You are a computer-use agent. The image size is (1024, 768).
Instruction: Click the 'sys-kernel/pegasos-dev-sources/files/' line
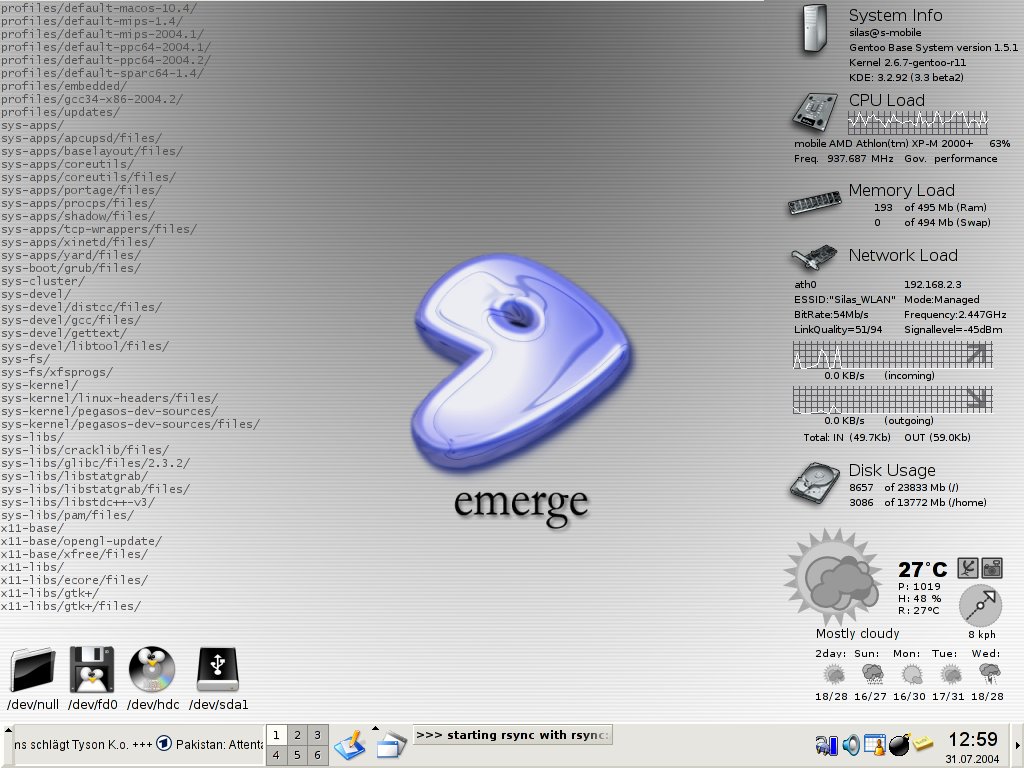tap(130, 424)
